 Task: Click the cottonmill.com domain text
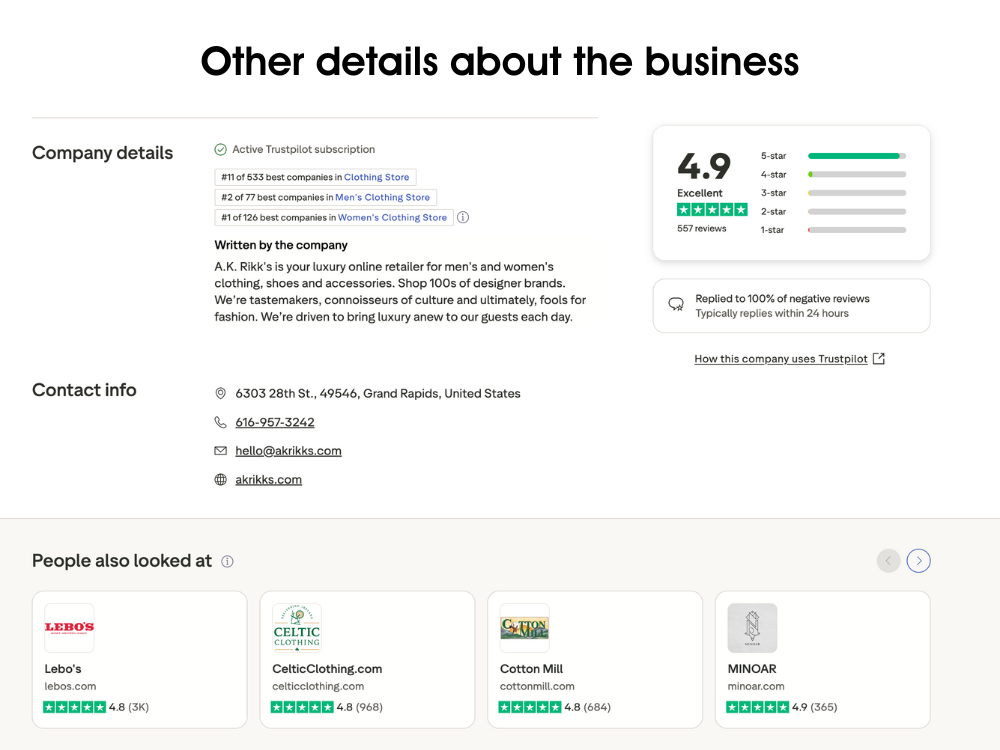[x=537, y=686]
